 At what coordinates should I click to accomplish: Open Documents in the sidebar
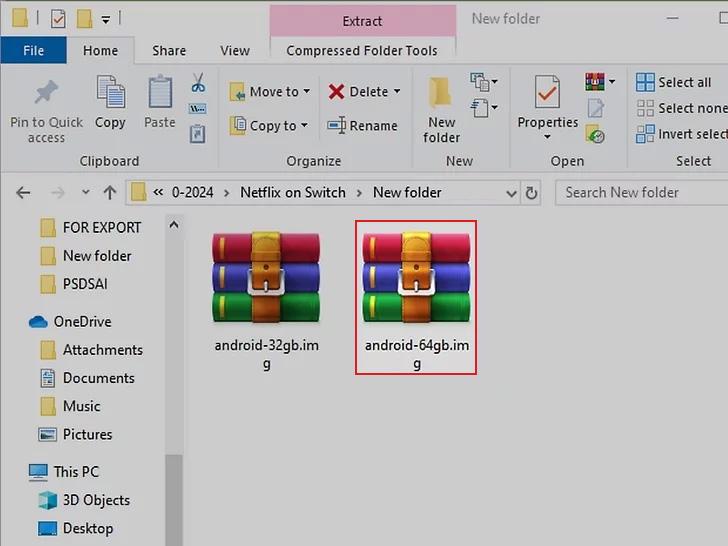[x=88, y=378]
